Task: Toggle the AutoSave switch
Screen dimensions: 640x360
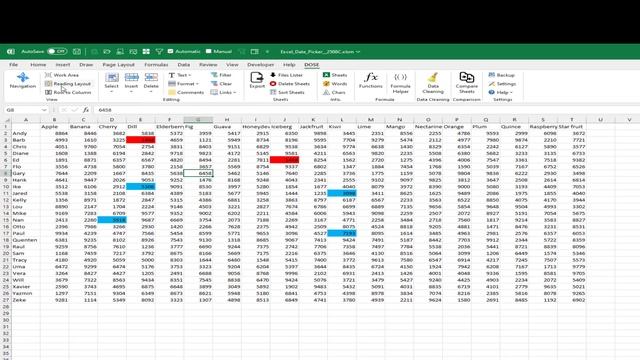Action: coord(57,51)
